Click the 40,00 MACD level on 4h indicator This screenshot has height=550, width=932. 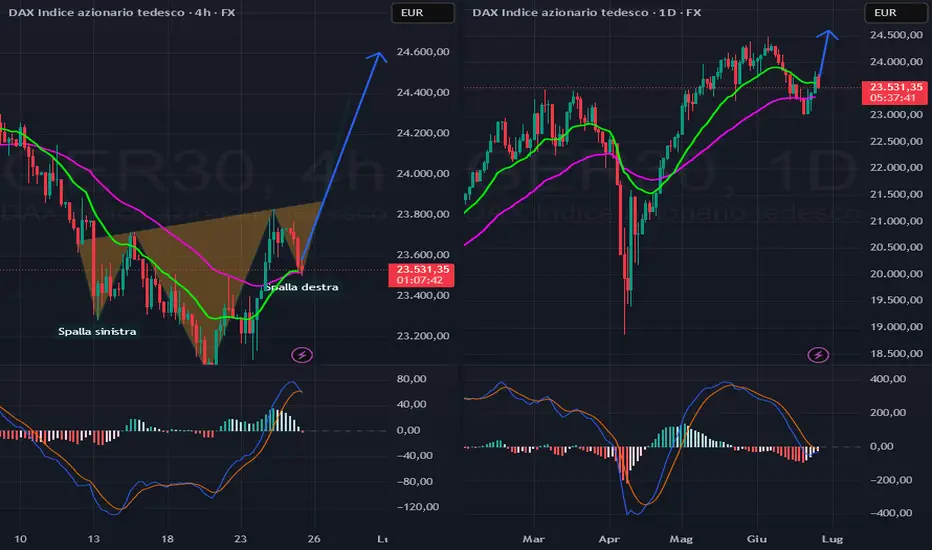pyautogui.click(x=412, y=404)
